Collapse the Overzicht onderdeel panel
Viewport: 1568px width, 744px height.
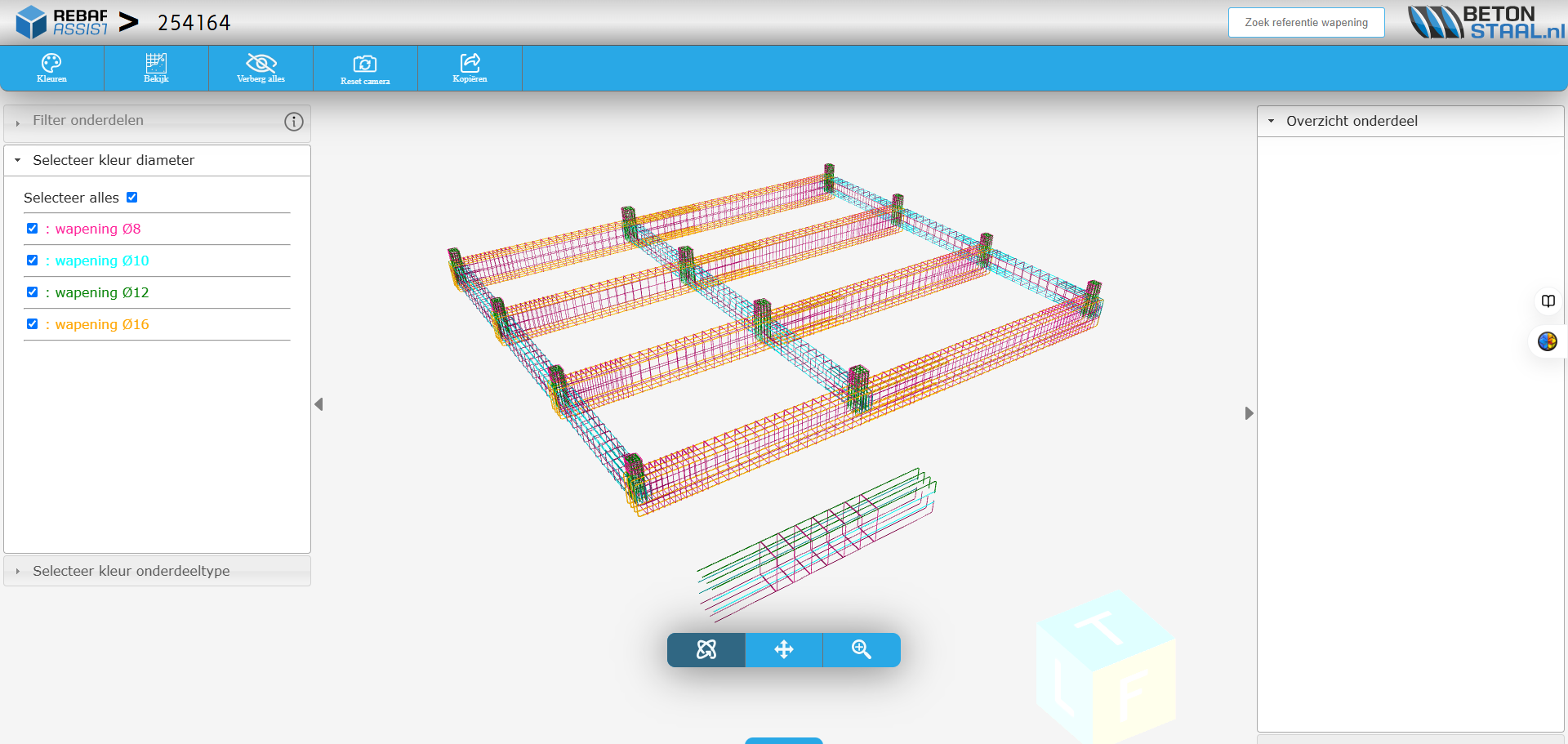click(x=1352, y=121)
